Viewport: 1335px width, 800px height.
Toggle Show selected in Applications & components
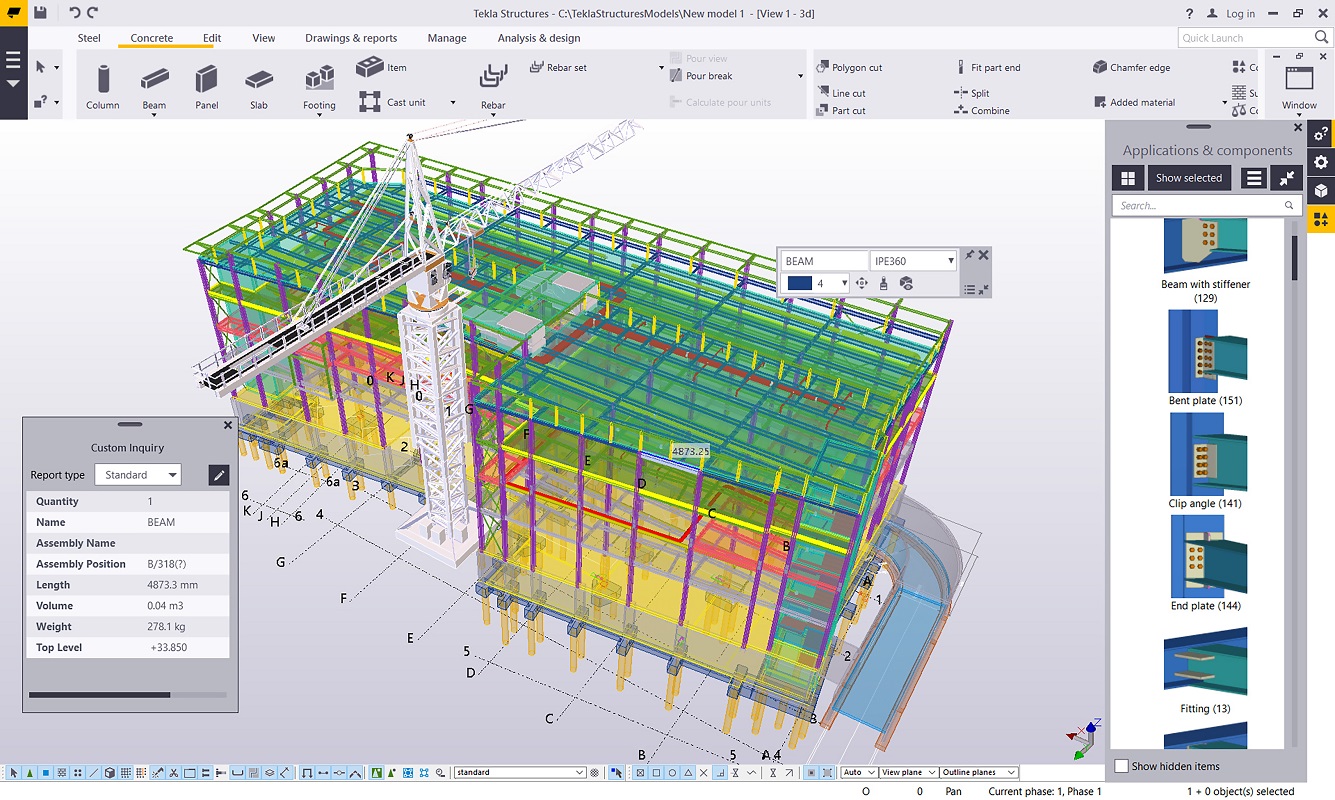pyautogui.click(x=1189, y=177)
